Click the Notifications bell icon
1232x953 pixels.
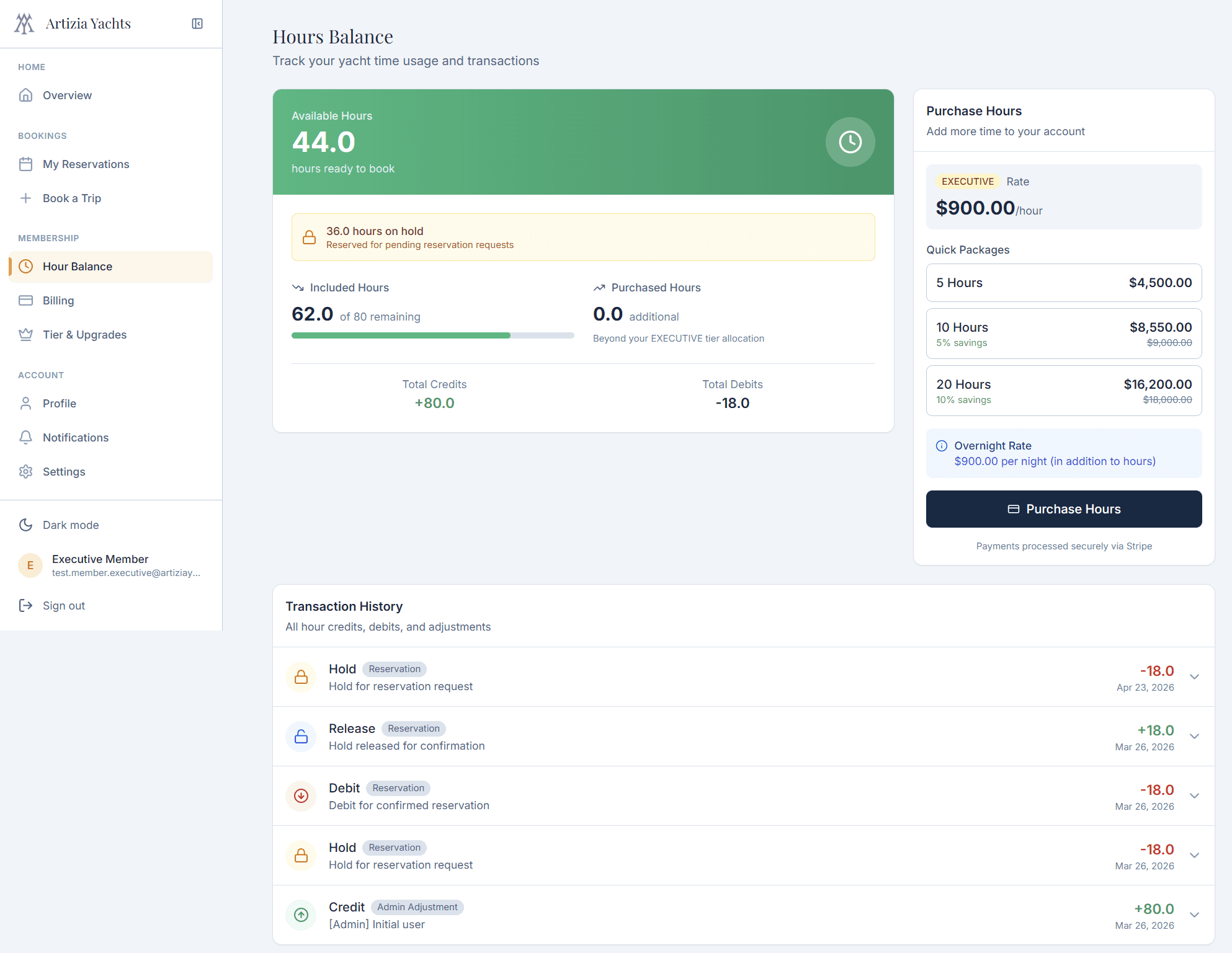[25, 437]
